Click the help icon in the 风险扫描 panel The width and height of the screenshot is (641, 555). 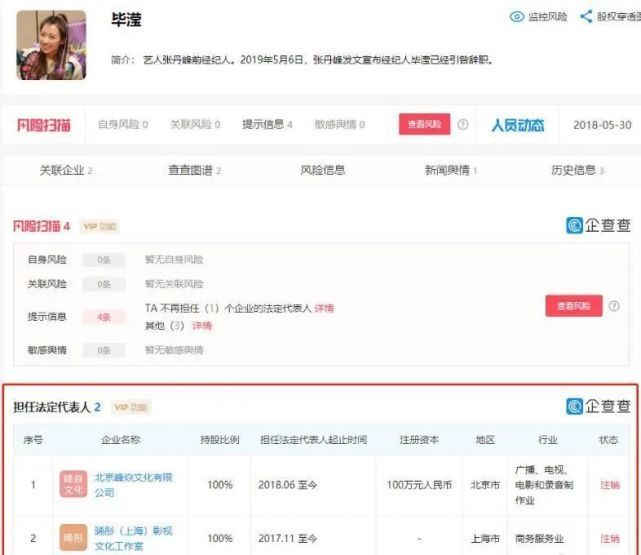(614, 306)
